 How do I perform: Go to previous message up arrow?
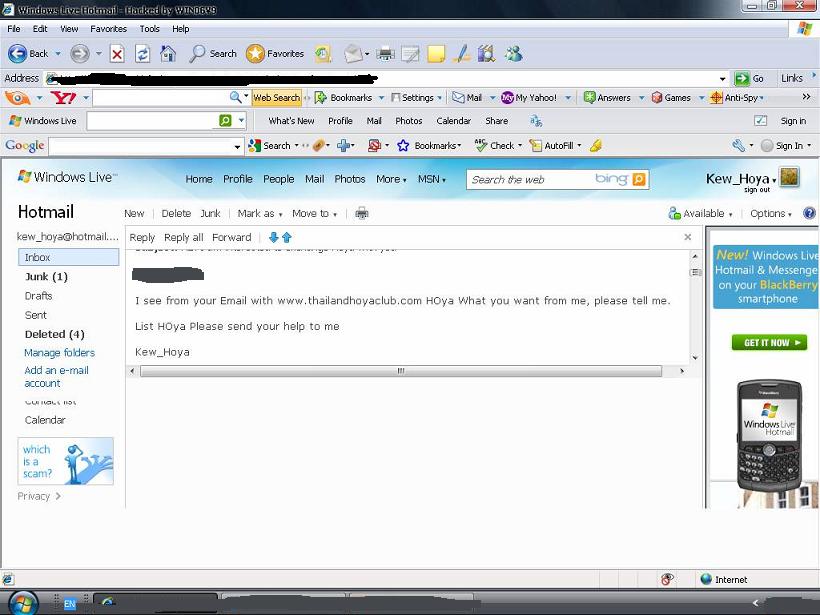click(x=287, y=237)
